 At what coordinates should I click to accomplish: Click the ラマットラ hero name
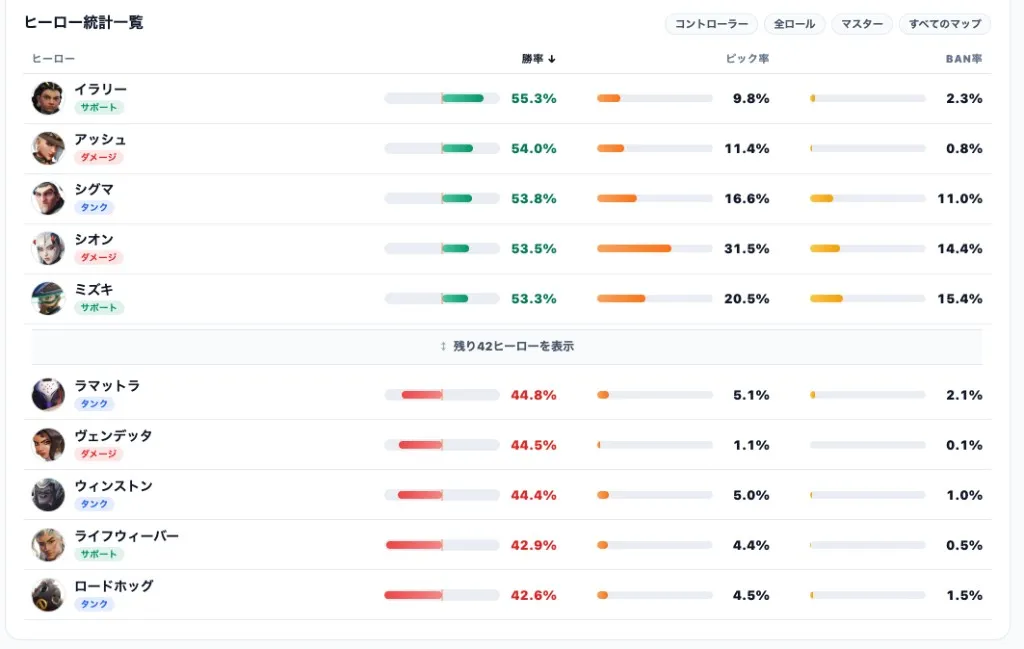click(107, 386)
